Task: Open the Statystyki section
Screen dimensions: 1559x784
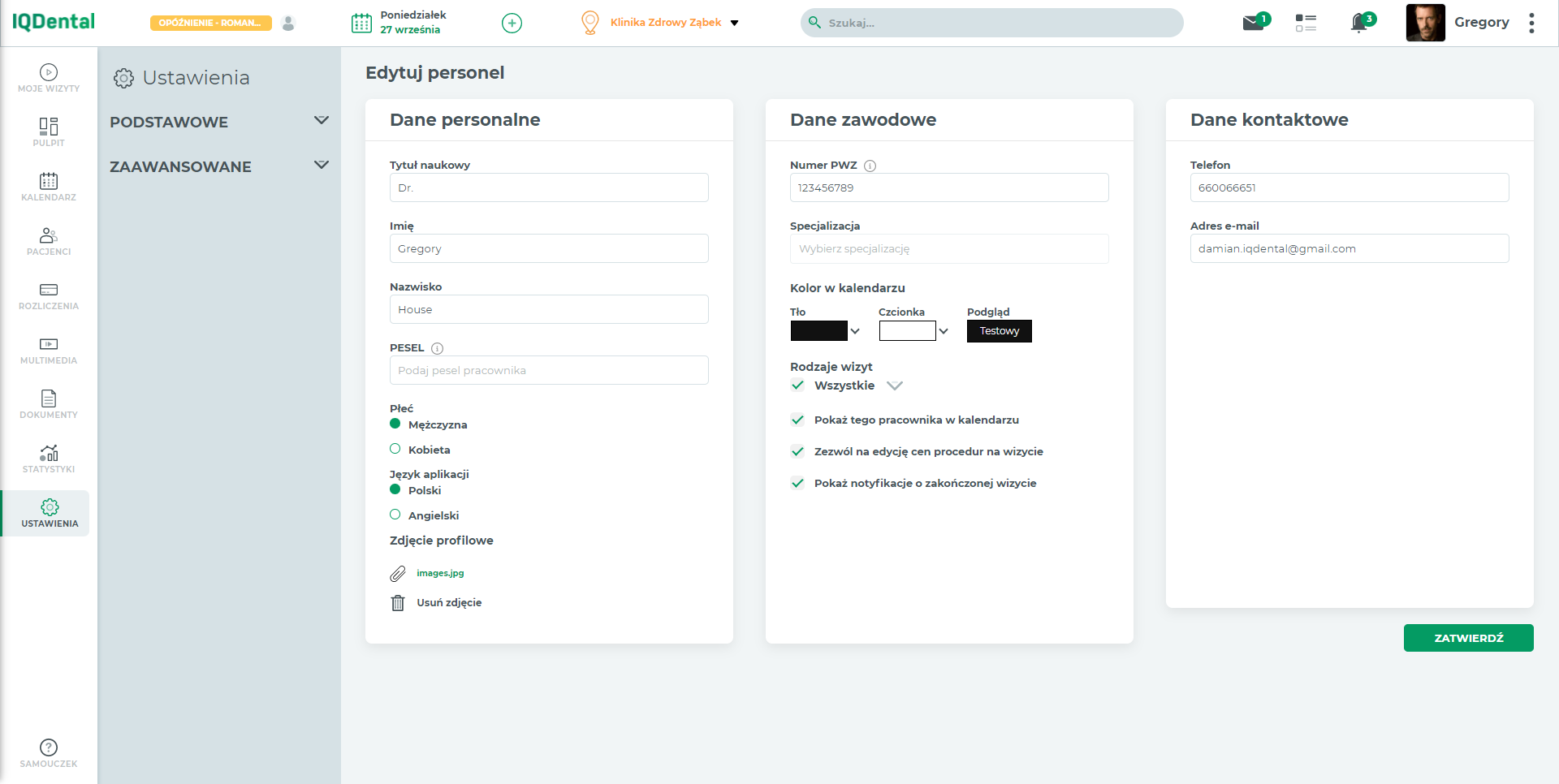Action: coord(49,459)
